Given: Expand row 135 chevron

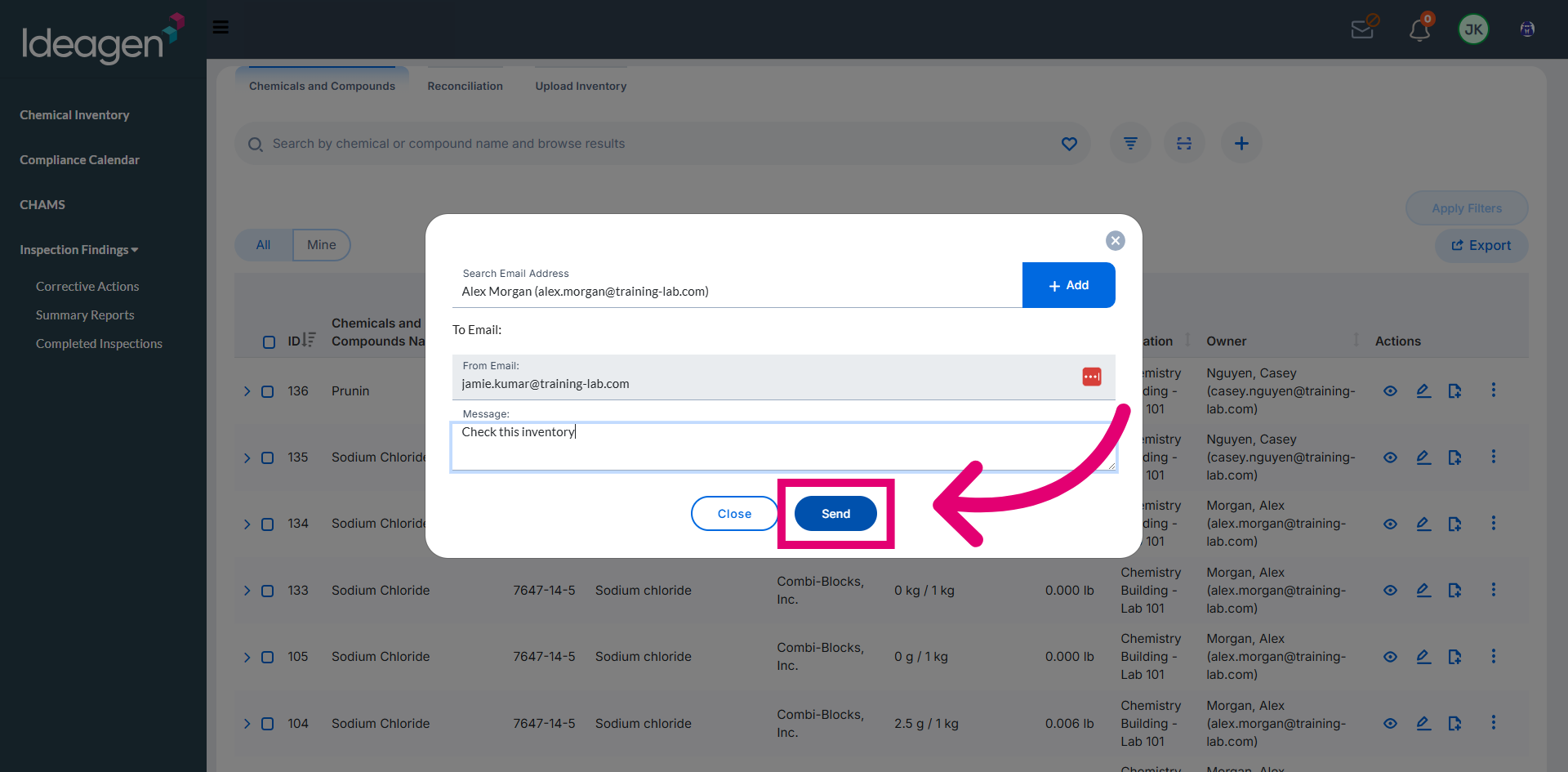Looking at the screenshot, I should (x=247, y=457).
